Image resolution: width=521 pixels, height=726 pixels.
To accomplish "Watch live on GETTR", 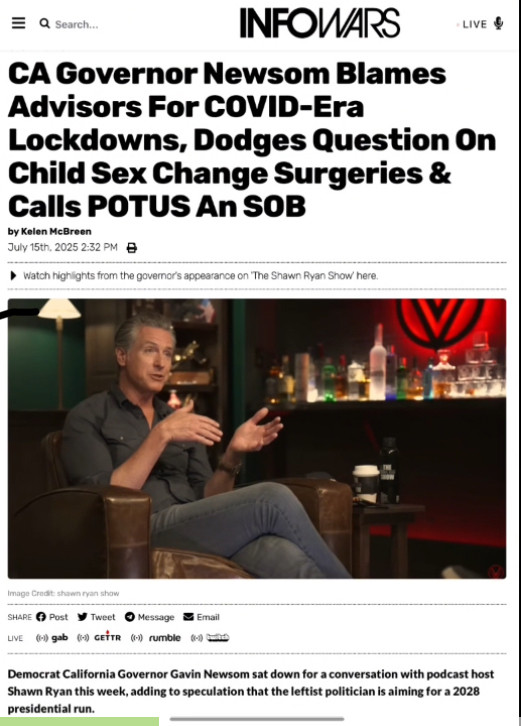I will pyautogui.click(x=99, y=637).
